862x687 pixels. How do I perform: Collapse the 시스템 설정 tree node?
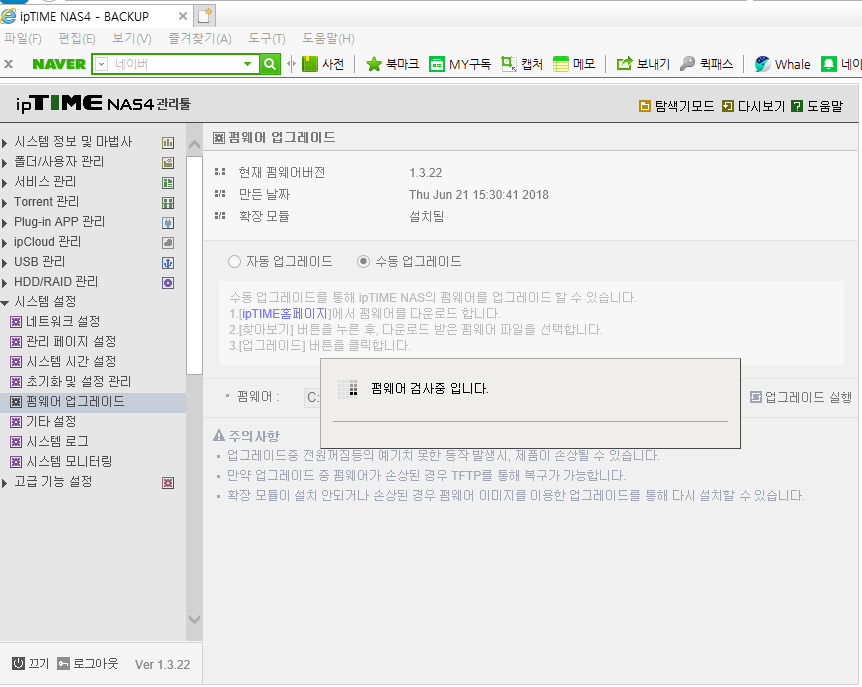click(x=5, y=302)
